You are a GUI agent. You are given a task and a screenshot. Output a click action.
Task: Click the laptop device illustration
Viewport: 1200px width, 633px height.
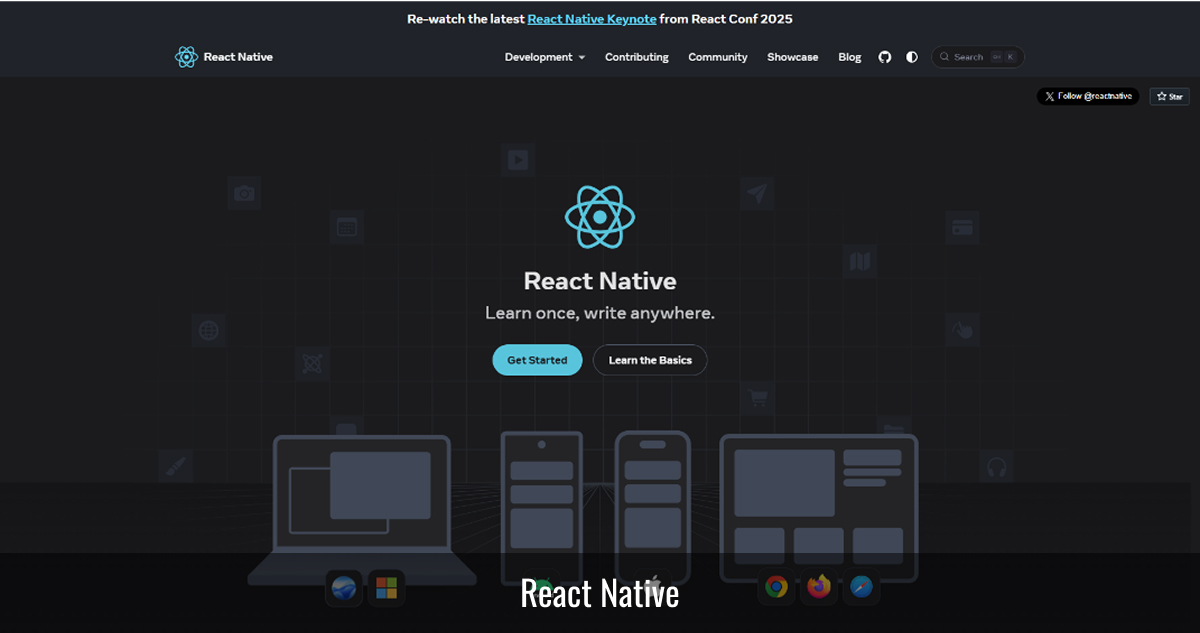click(362, 510)
